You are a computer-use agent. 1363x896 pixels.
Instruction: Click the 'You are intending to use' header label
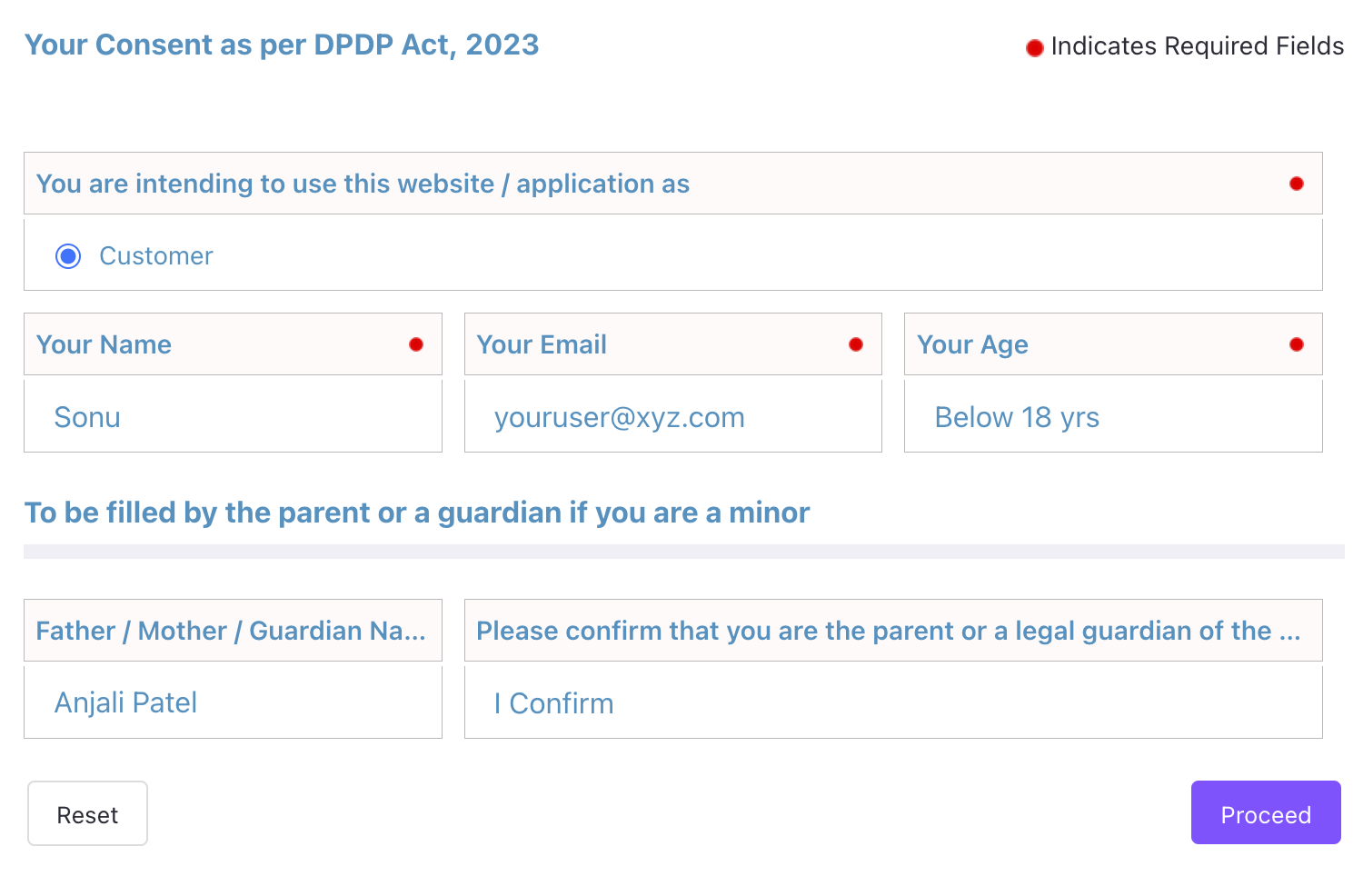pos(363,184)
